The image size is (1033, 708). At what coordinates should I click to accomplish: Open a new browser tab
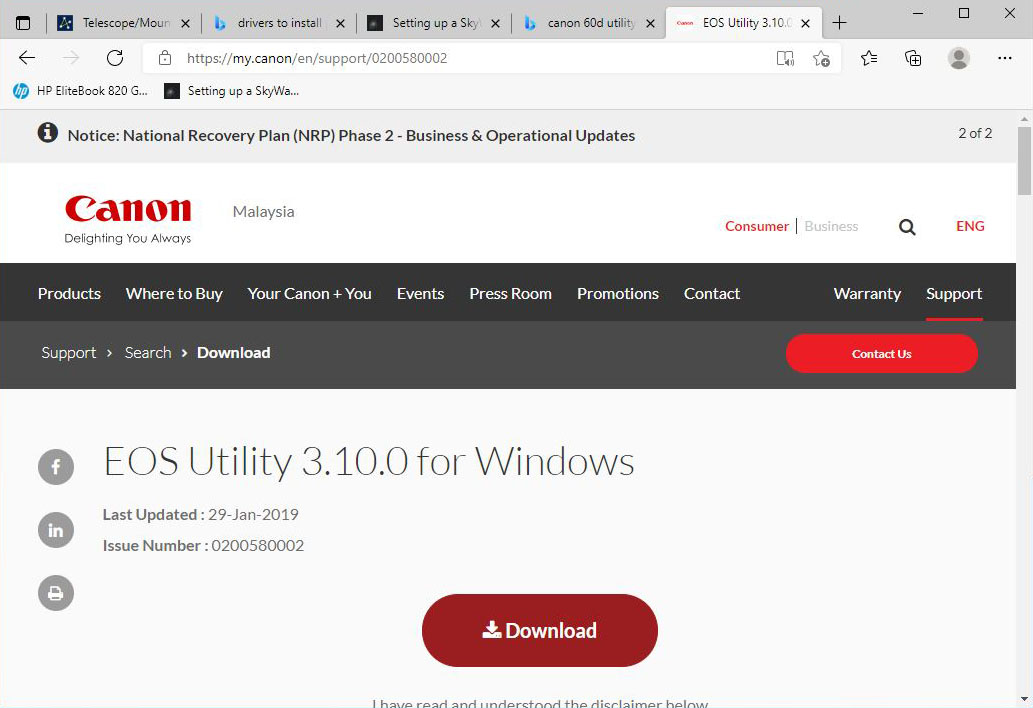click(839, 23)
